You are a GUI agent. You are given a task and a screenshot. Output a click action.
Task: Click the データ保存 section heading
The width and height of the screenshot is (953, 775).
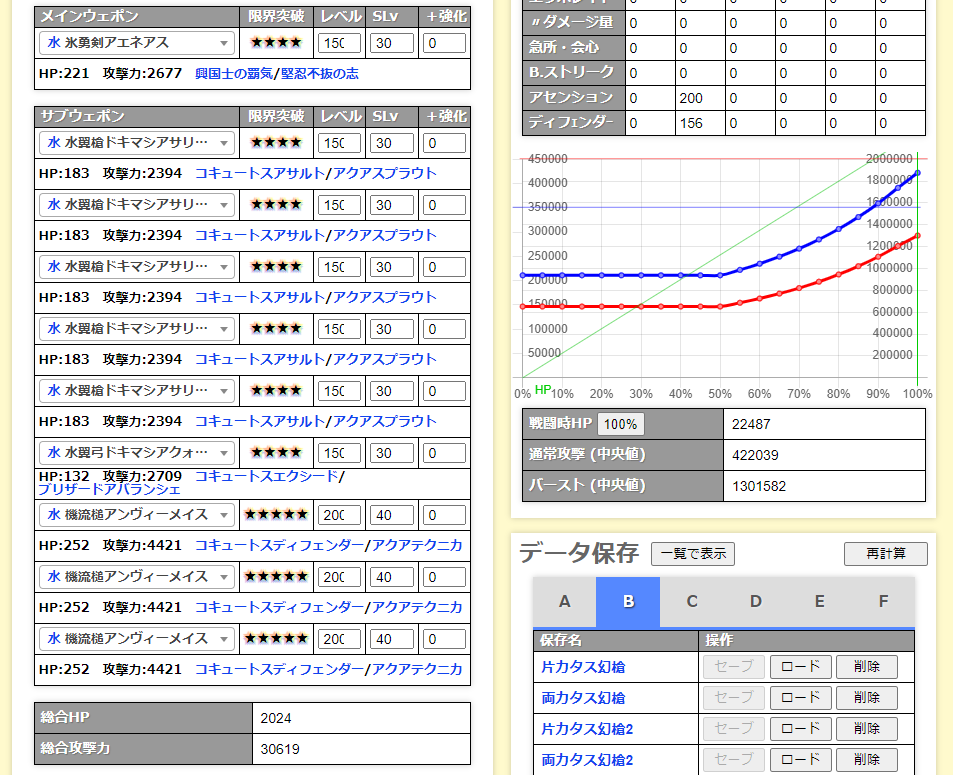pyautogui.click(x=579, y=553)
